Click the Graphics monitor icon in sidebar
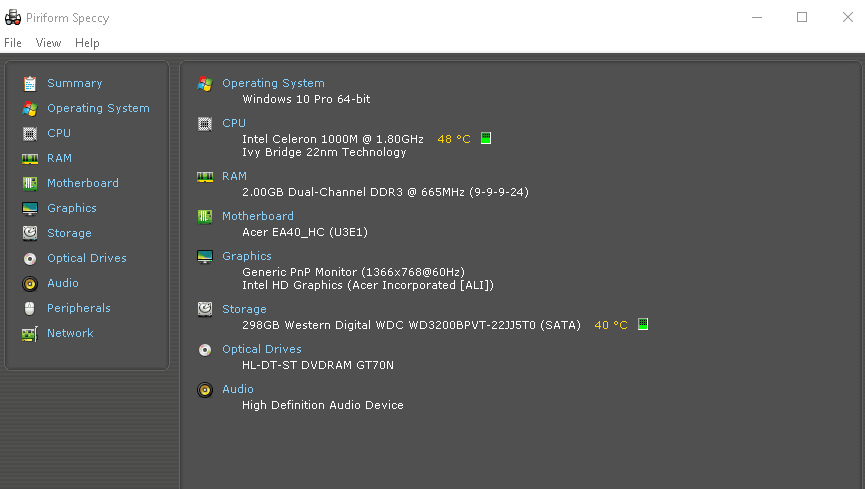This screenshot has width=865, height=489. tap(30, 208)
